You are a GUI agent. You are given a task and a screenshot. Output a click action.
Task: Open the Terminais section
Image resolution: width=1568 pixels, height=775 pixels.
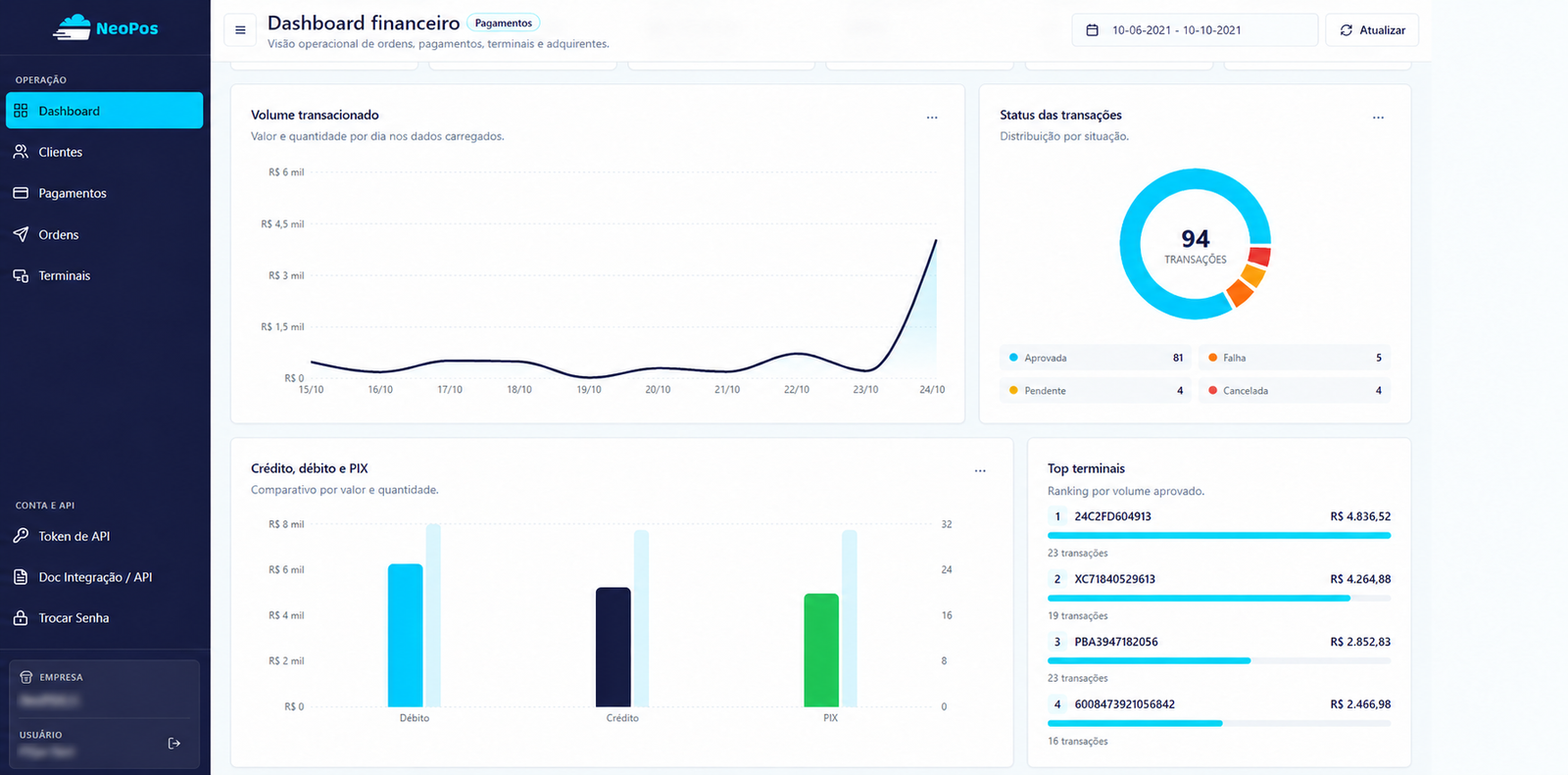click(105, 275)
